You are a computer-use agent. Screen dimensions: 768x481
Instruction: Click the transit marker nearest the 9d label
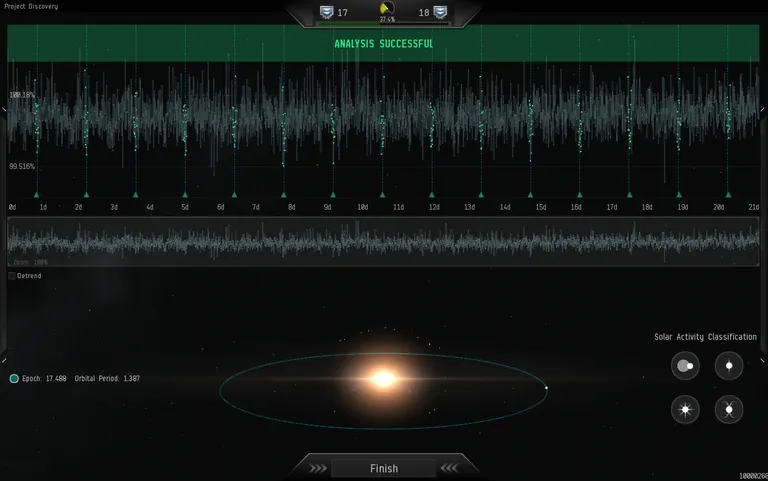[333, 194]
